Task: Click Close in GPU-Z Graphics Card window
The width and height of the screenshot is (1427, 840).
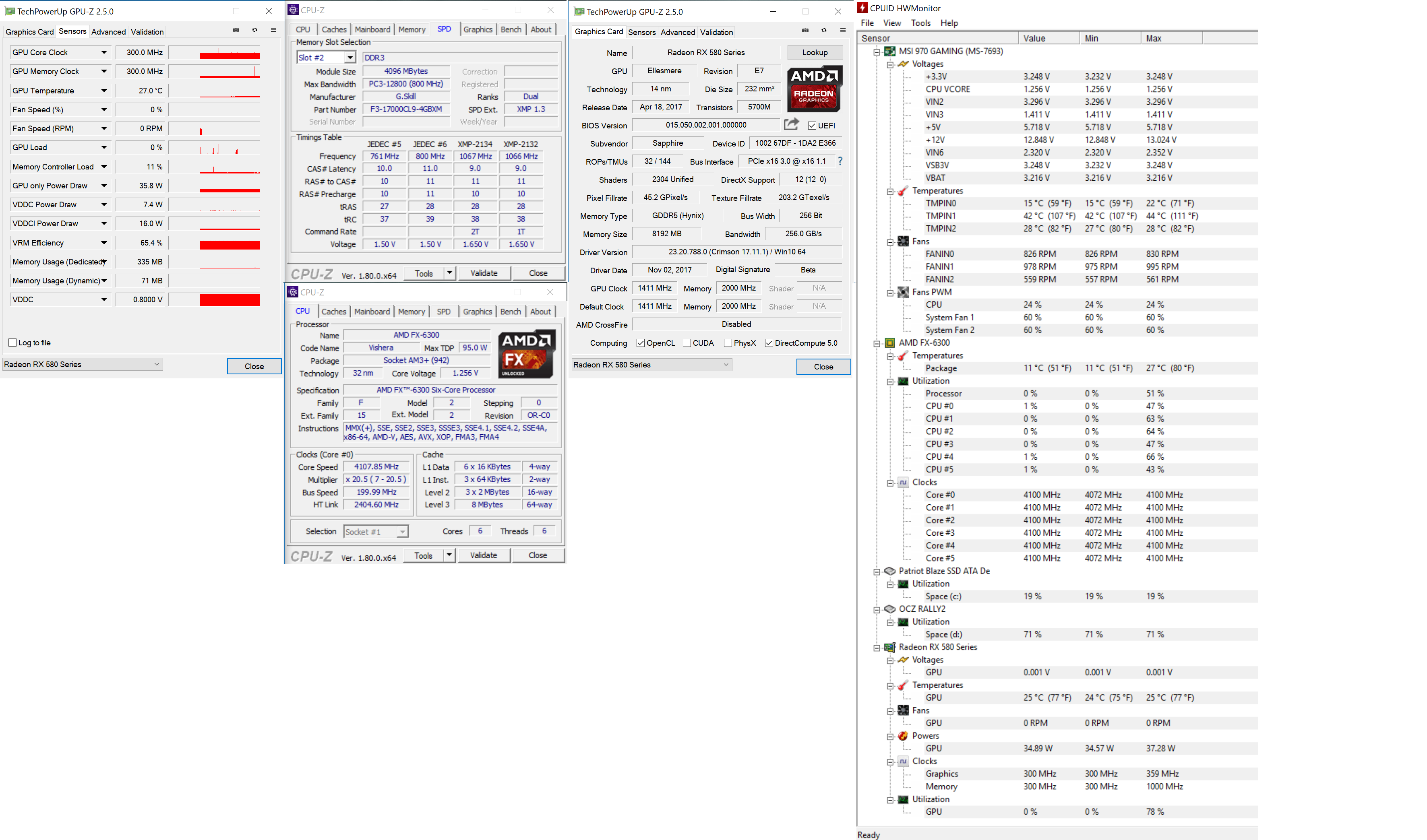Action: pyautogui.click(x=823, y=367)
